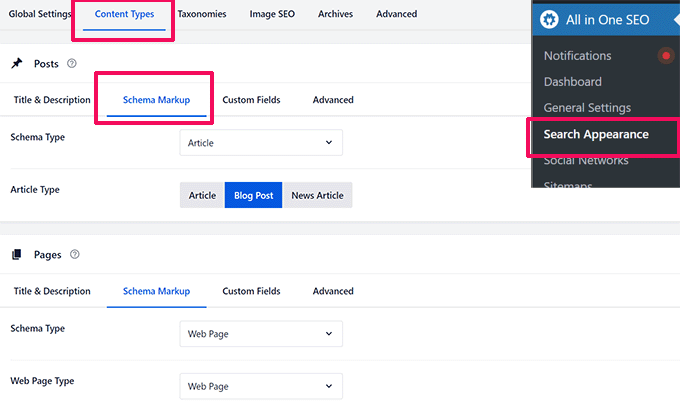Click the help icon beside Pages heading
The height and width of the screenshot is (403, 680).
(x=75, y=255)
